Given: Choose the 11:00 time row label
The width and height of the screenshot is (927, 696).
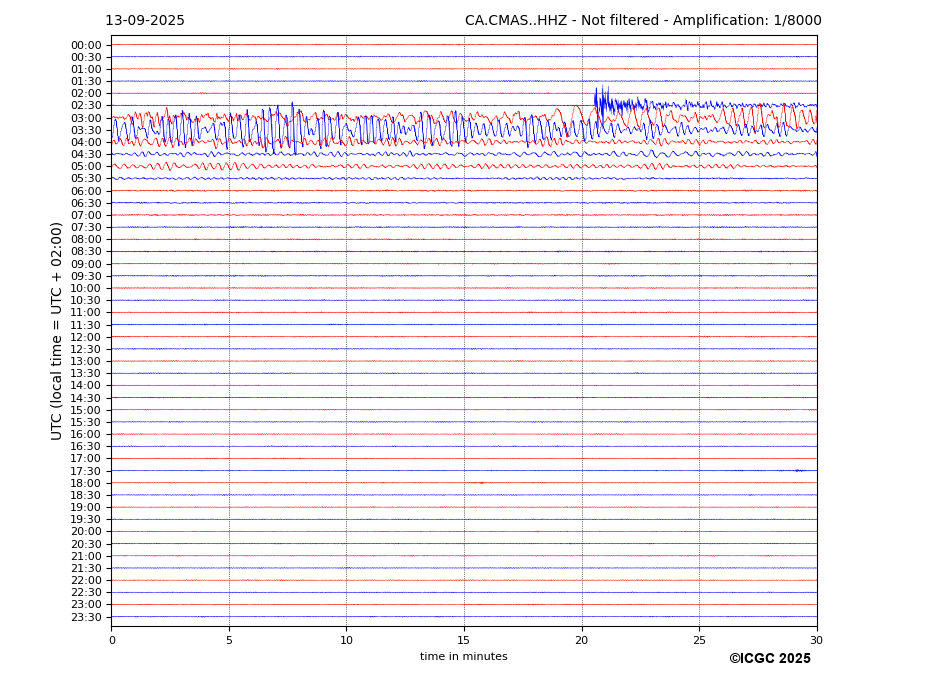Looking at the screenshot, I should coord(86,313).
